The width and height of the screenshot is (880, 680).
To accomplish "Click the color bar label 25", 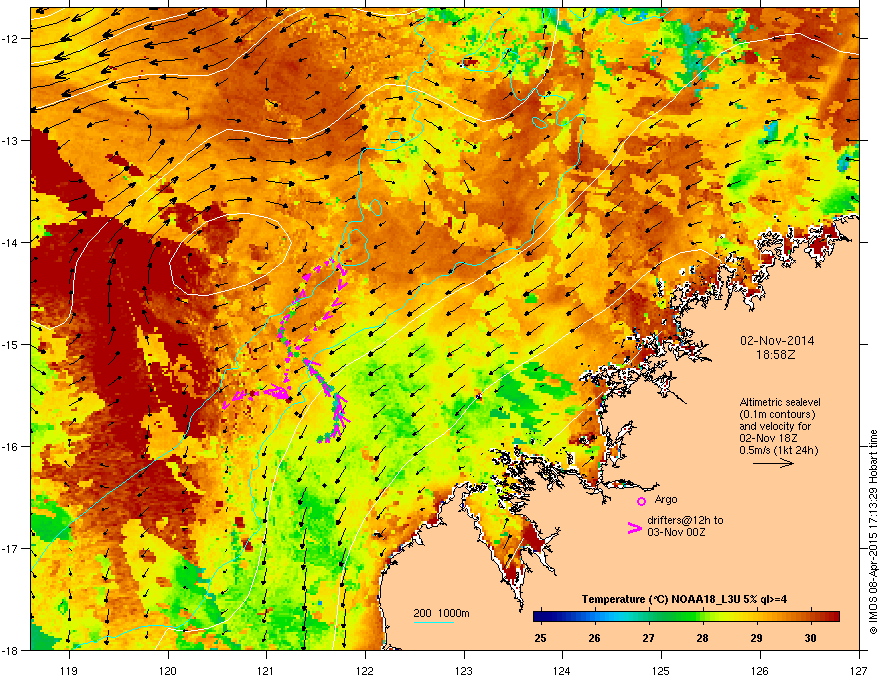I will (x=540, y=638).
